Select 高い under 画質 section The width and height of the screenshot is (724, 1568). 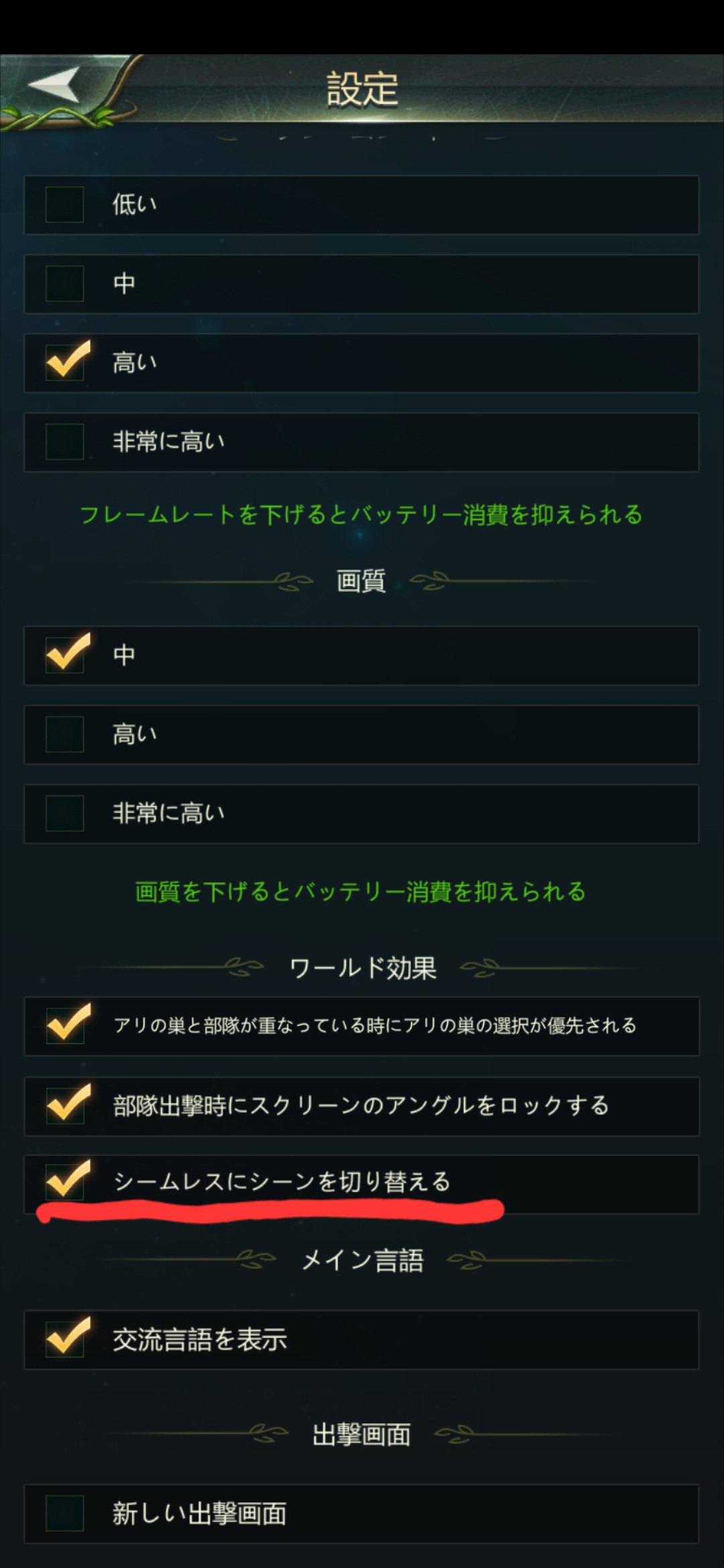tap(64, 734)
